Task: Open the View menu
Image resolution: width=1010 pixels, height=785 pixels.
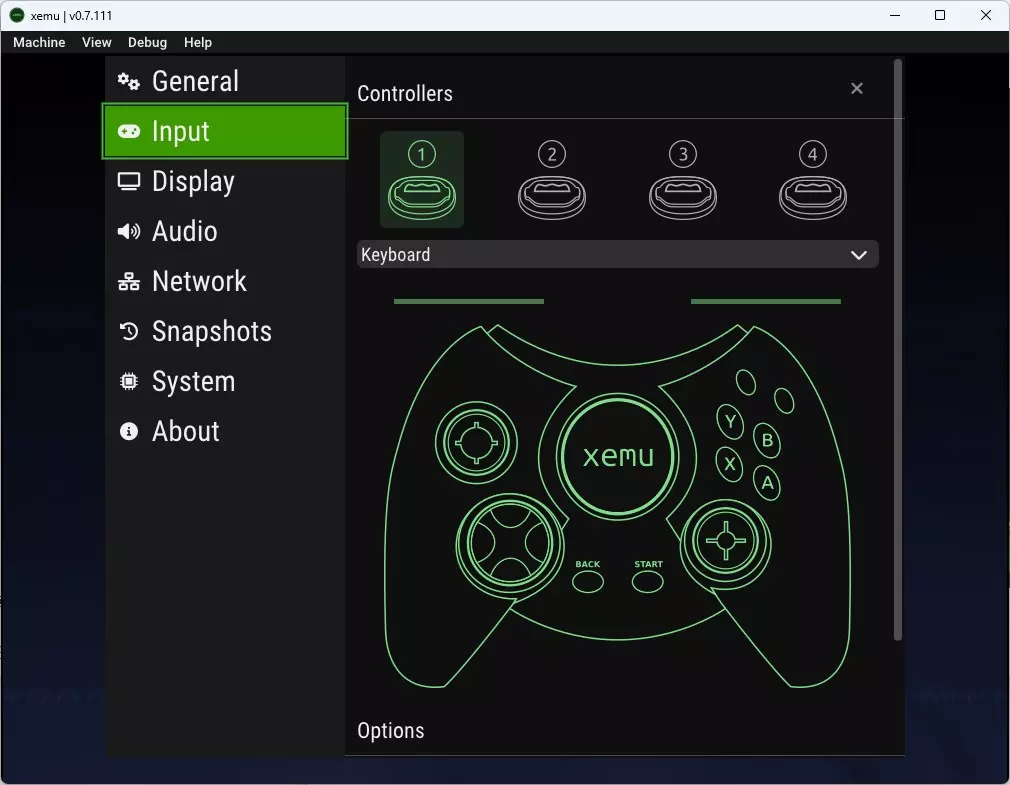Action: (x=97, y=43)
